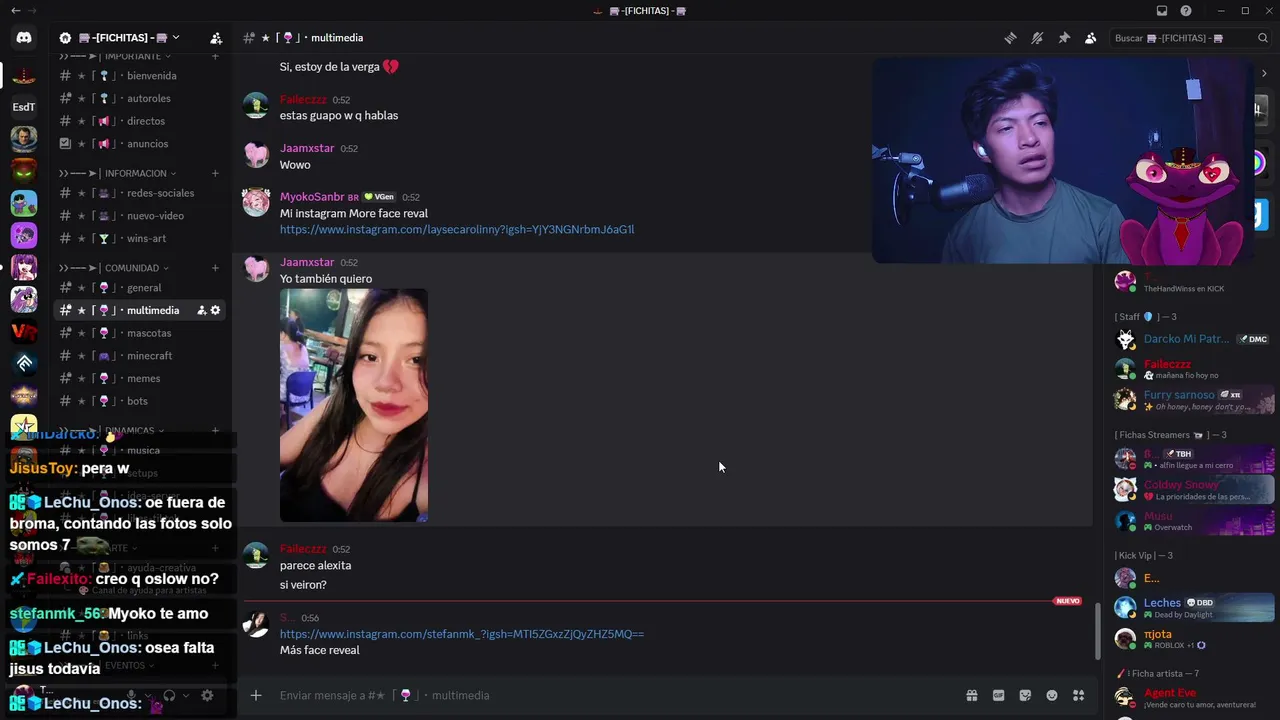This screenshot has width=1280, height=720.
Task: Click MyokoSanbr avatar in chat
Action: tap(256, 202)
